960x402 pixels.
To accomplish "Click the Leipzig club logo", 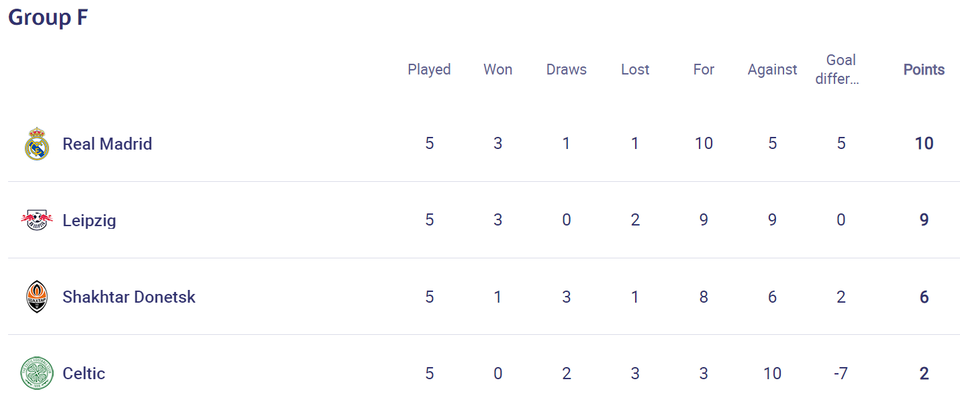I will click(37, 220).
